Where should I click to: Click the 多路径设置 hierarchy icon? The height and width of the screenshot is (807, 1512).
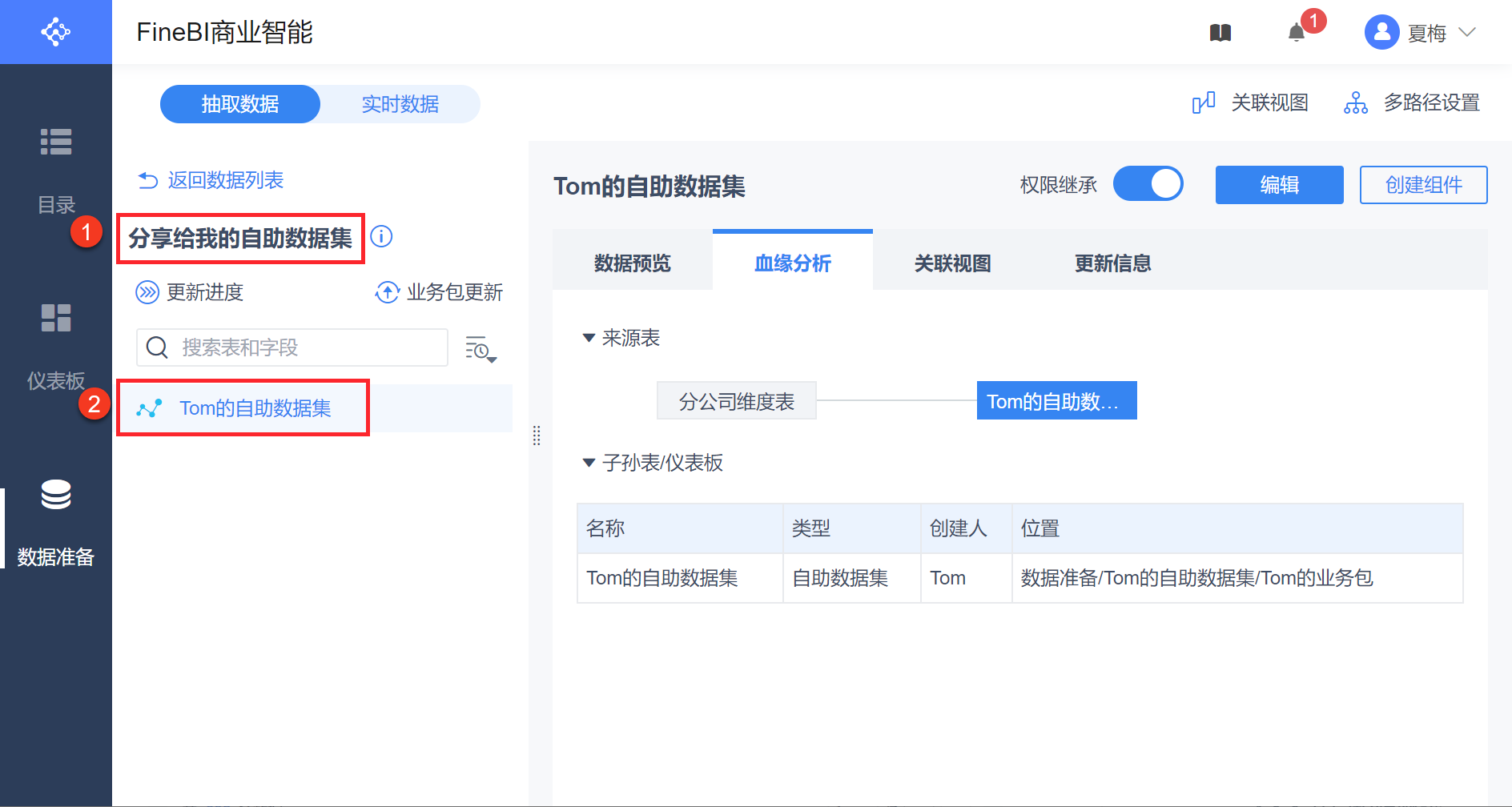click(1356, 102)
